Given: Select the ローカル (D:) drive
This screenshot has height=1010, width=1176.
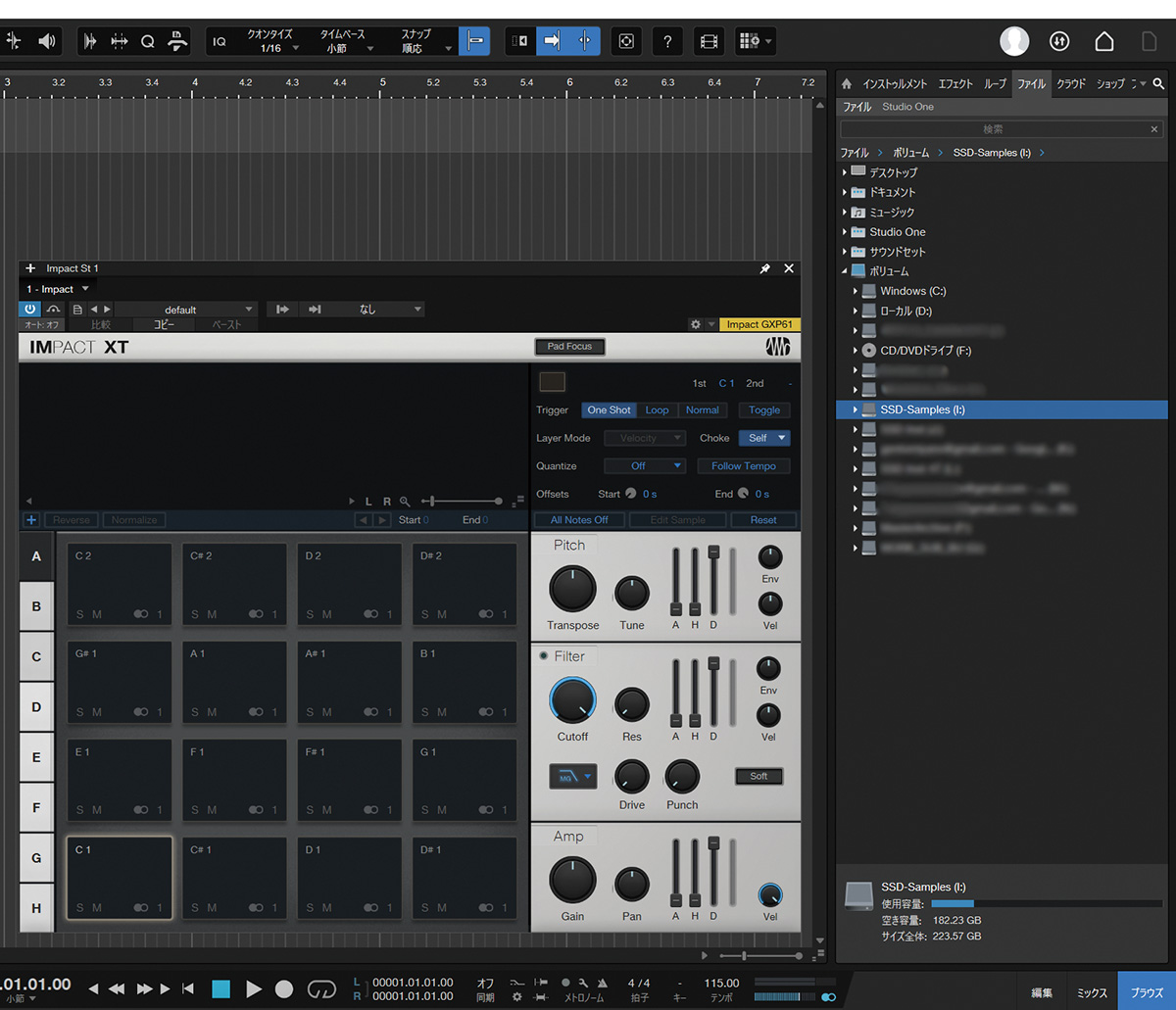Looking at the screenshot, I should click(x=906, y=311).
